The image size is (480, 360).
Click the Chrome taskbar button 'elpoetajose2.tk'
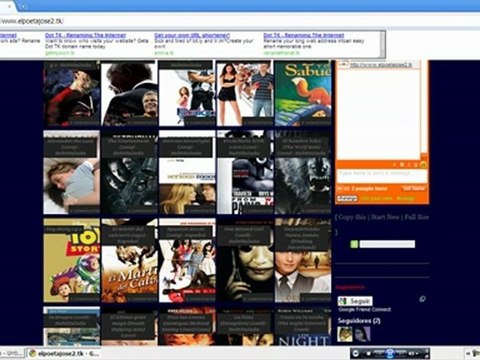pos(63,353)
